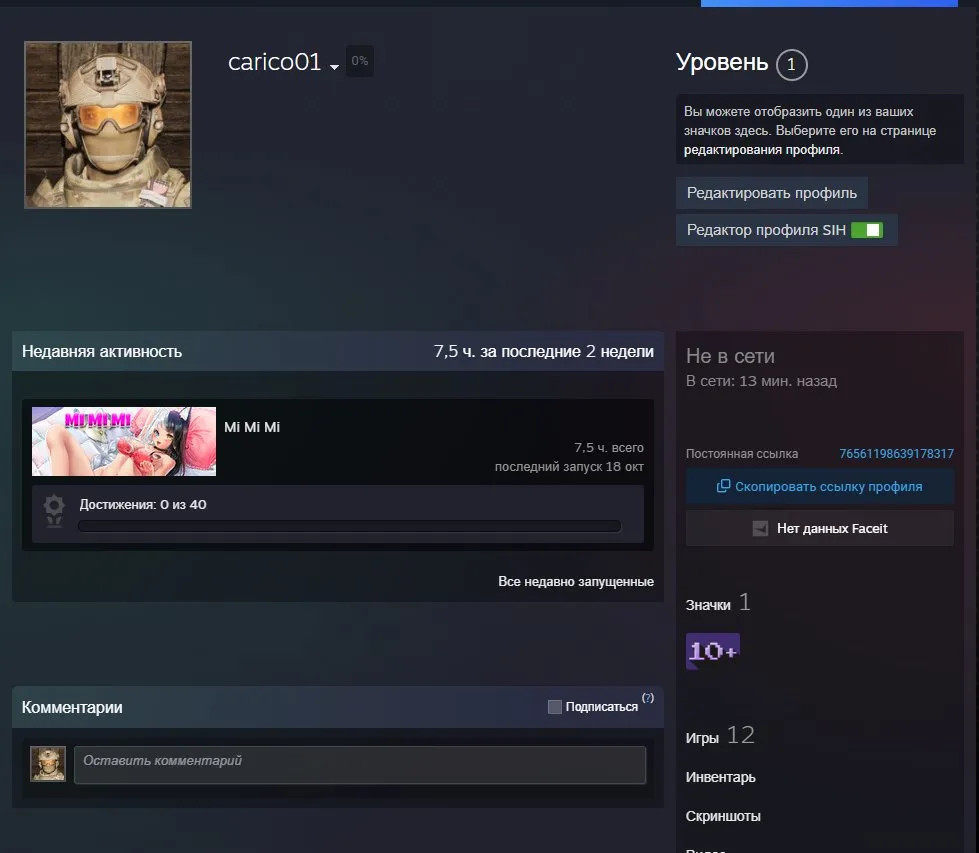
Task: Open 'Все недавно запущенные' games list
Action: (576, 581)
